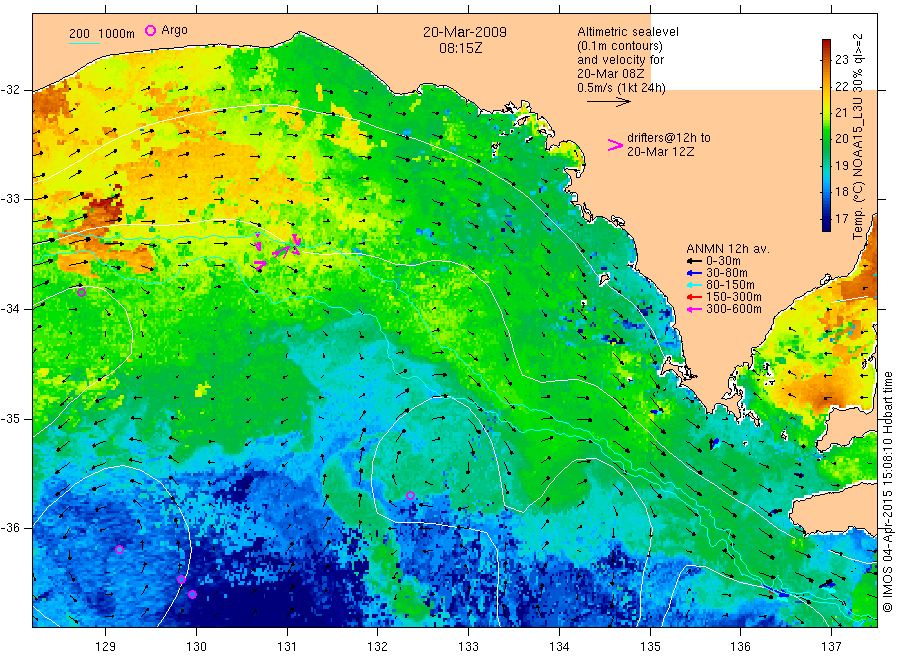This screenshot has height=660, width=900.
Task: Click the latitude label -34
Action: pyautogui.click(x=10, y=309)
